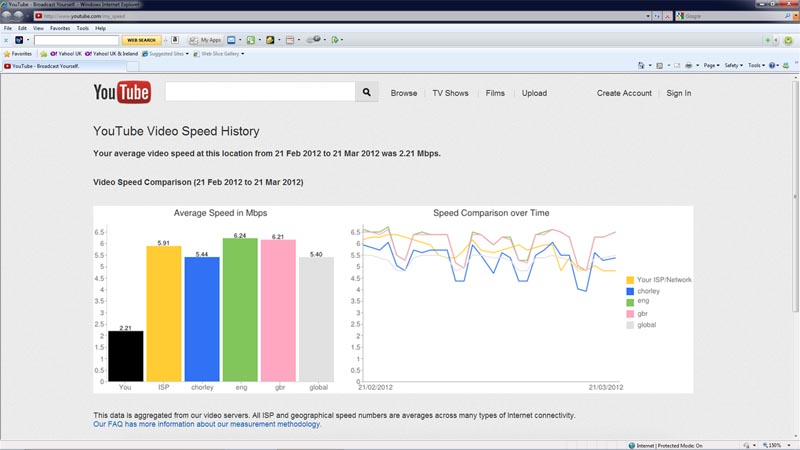Screen dimensions: 800x450
Task: Open the Yahoo! UK & Ireland favorites link
Action: pos(111,54)
